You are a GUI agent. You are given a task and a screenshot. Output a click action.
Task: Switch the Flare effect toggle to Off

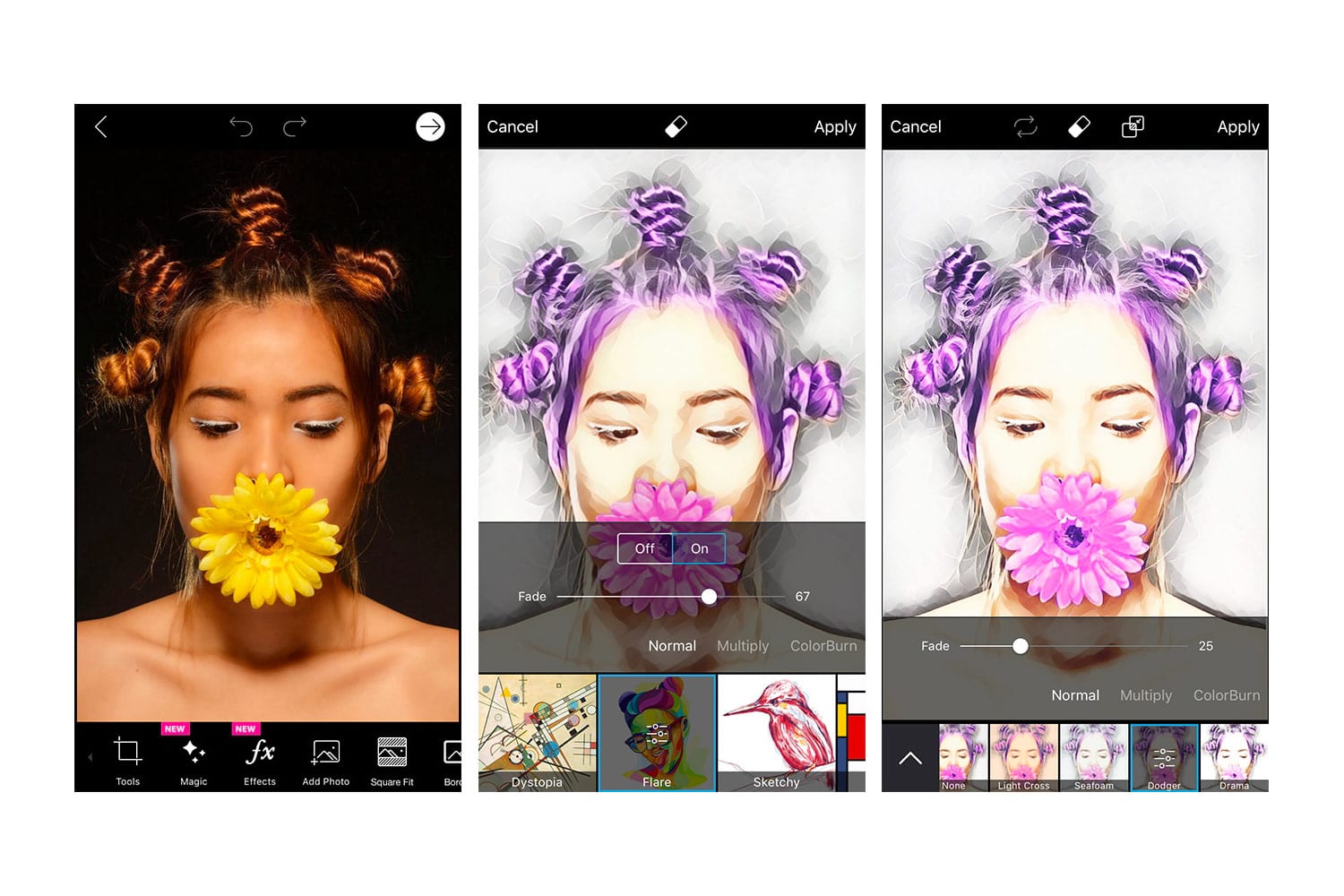tap(644, 548)
